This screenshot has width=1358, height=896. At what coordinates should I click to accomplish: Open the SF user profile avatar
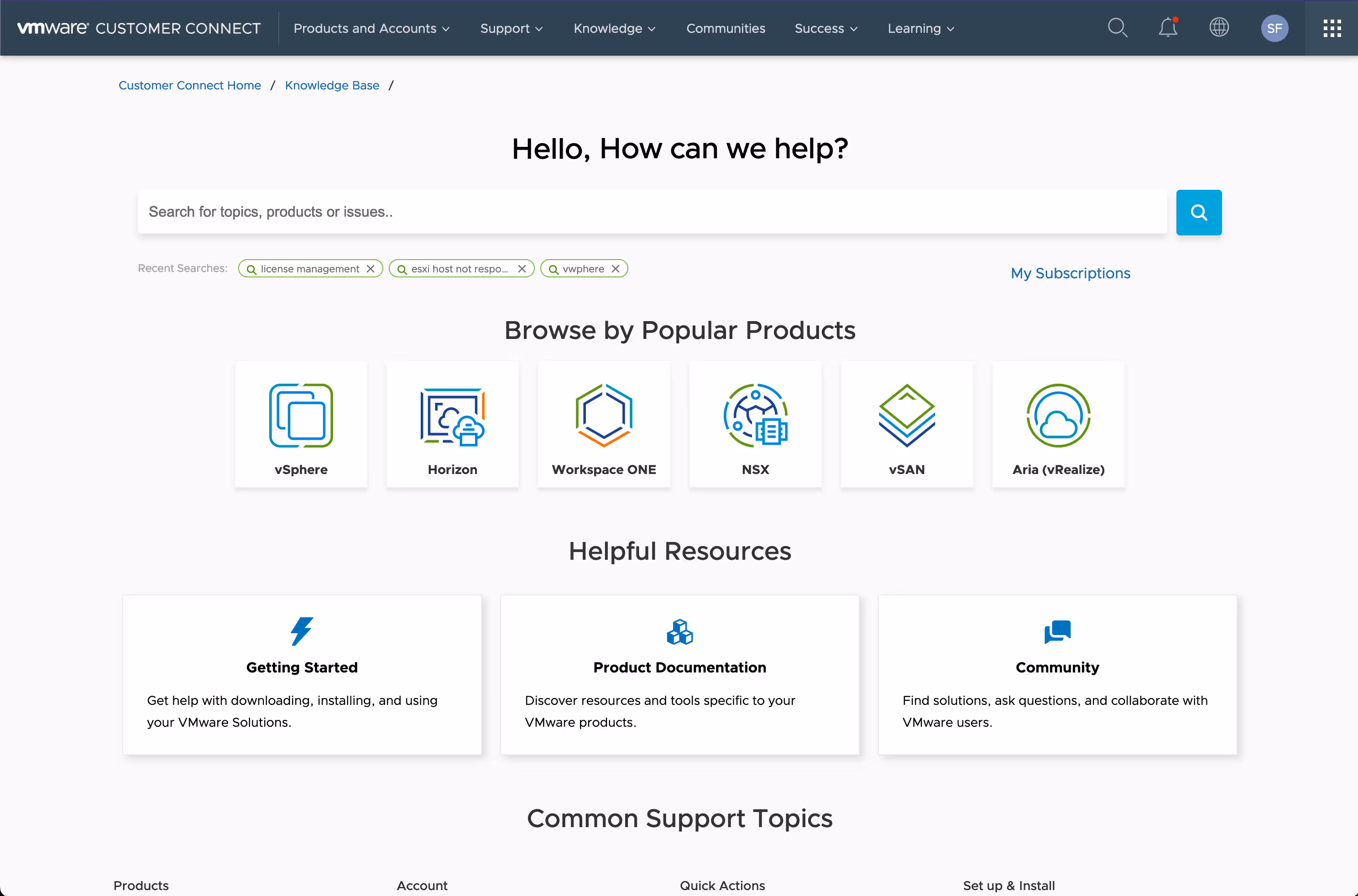[x=1274, y=28]
